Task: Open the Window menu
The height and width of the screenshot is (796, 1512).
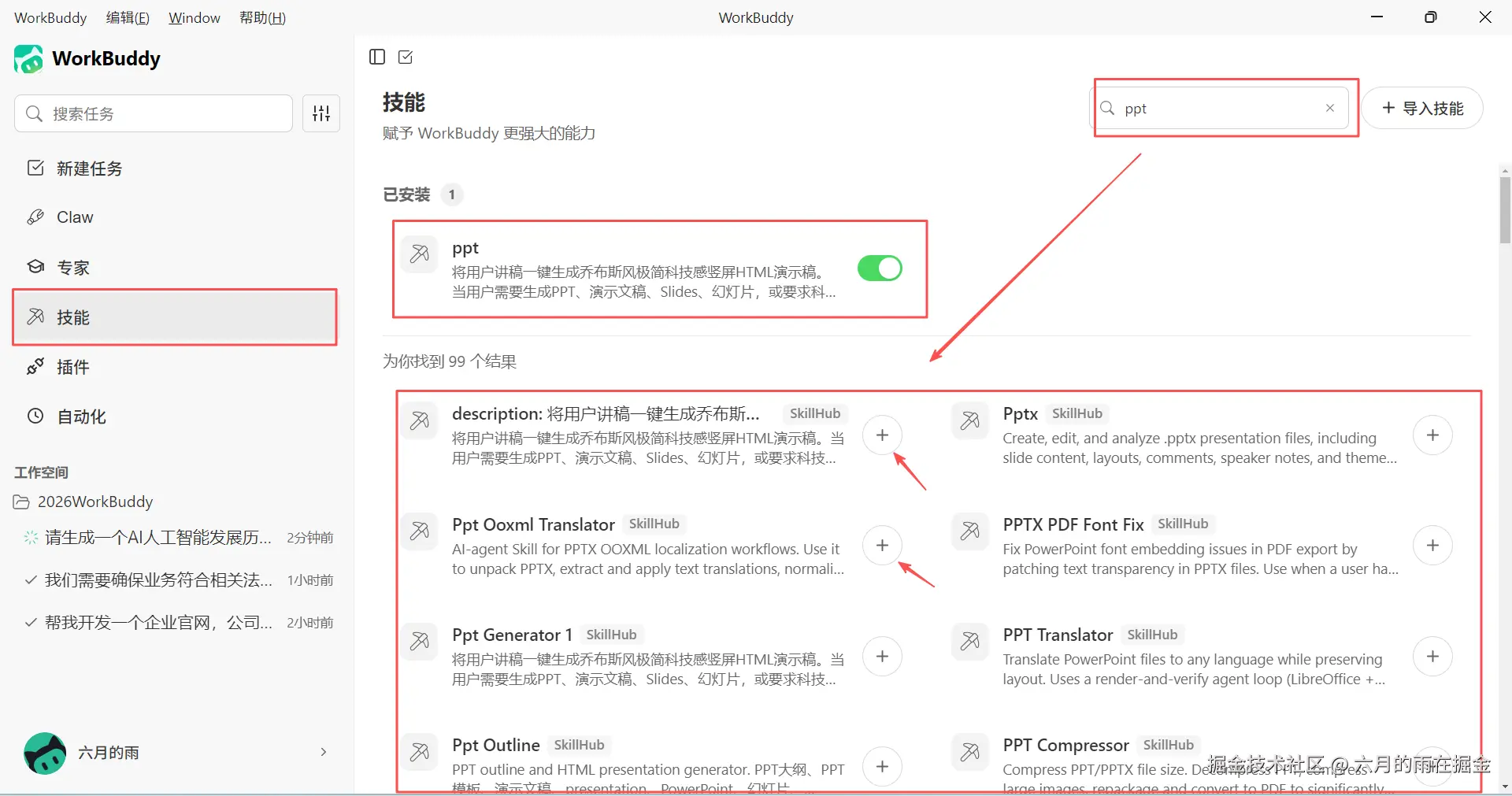Action: pos(195,17)
